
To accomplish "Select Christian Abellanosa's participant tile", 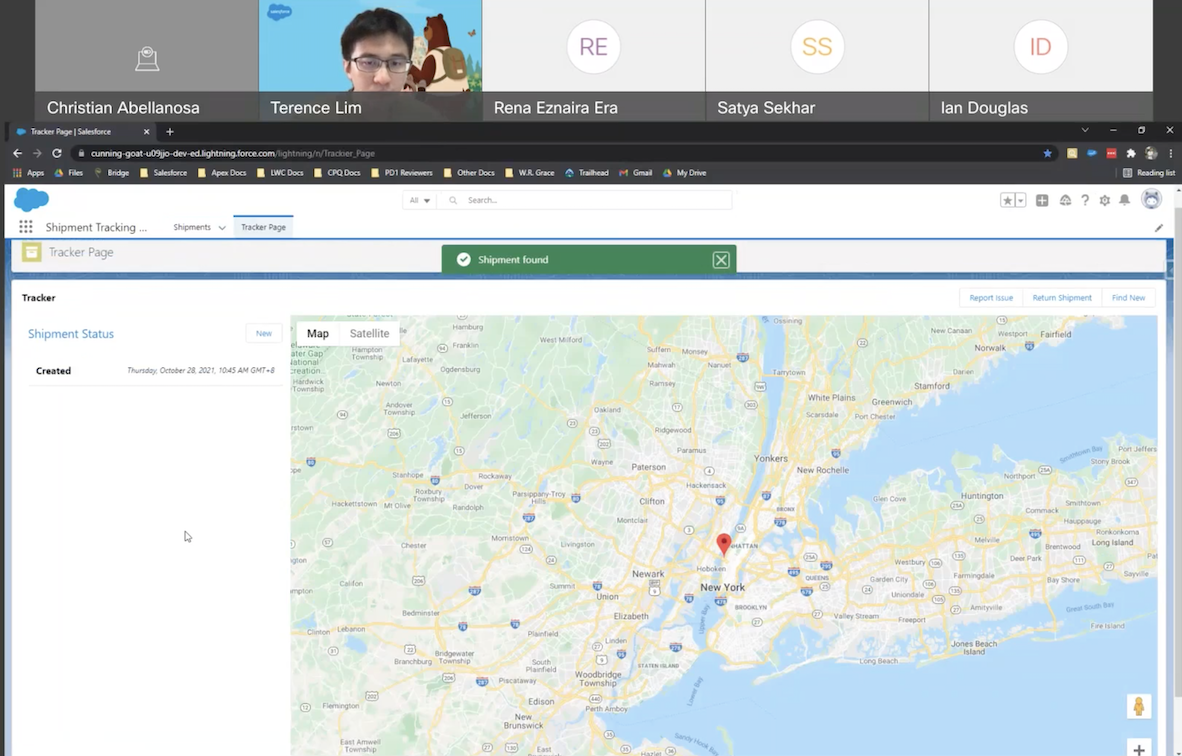I will coord(146,60).
